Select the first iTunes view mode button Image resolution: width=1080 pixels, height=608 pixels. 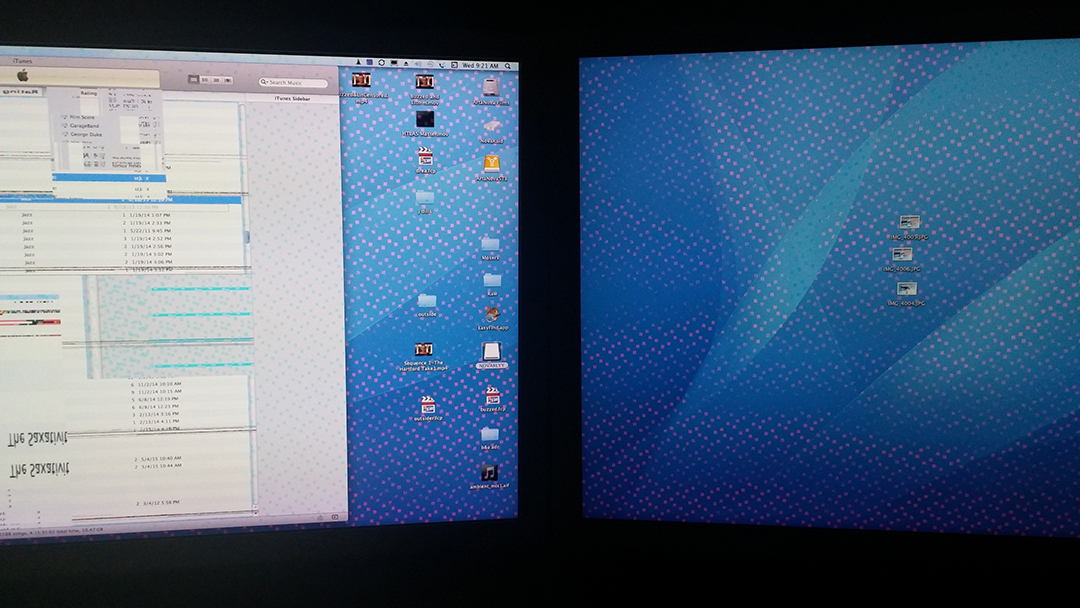(194, 81)
